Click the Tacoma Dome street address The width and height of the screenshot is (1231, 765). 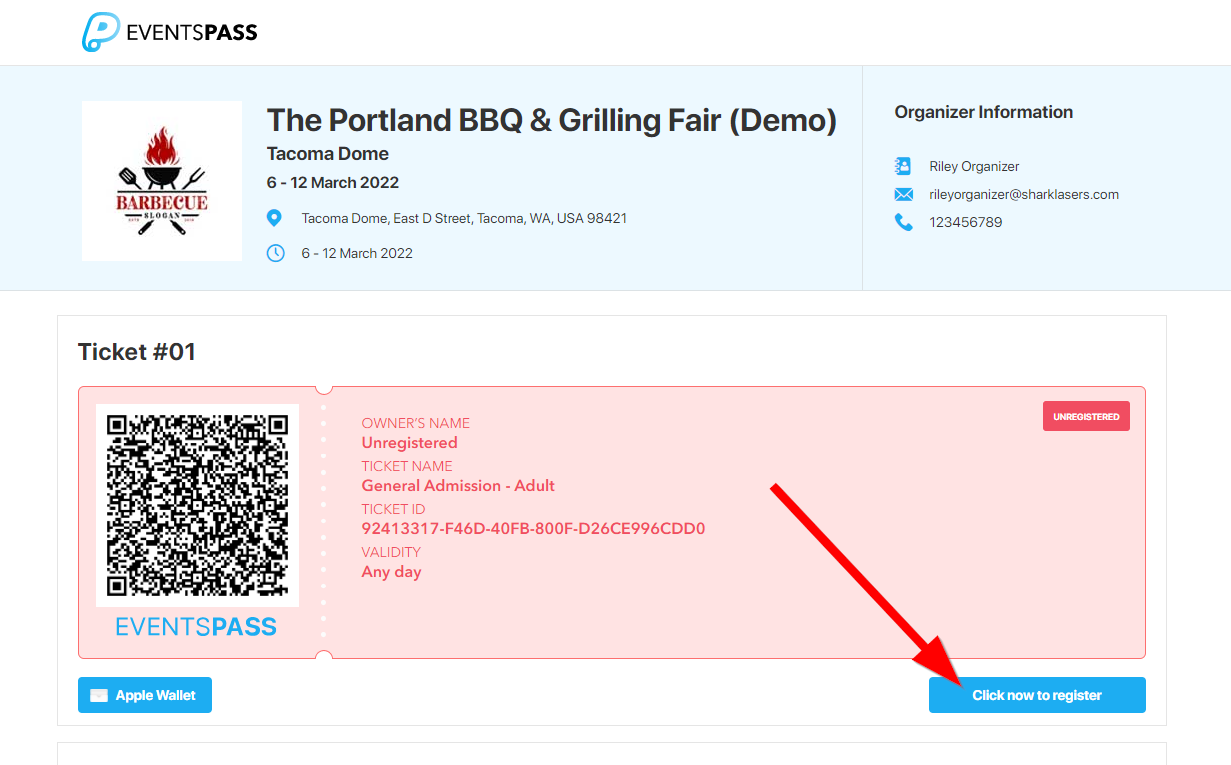click(464, 218)
